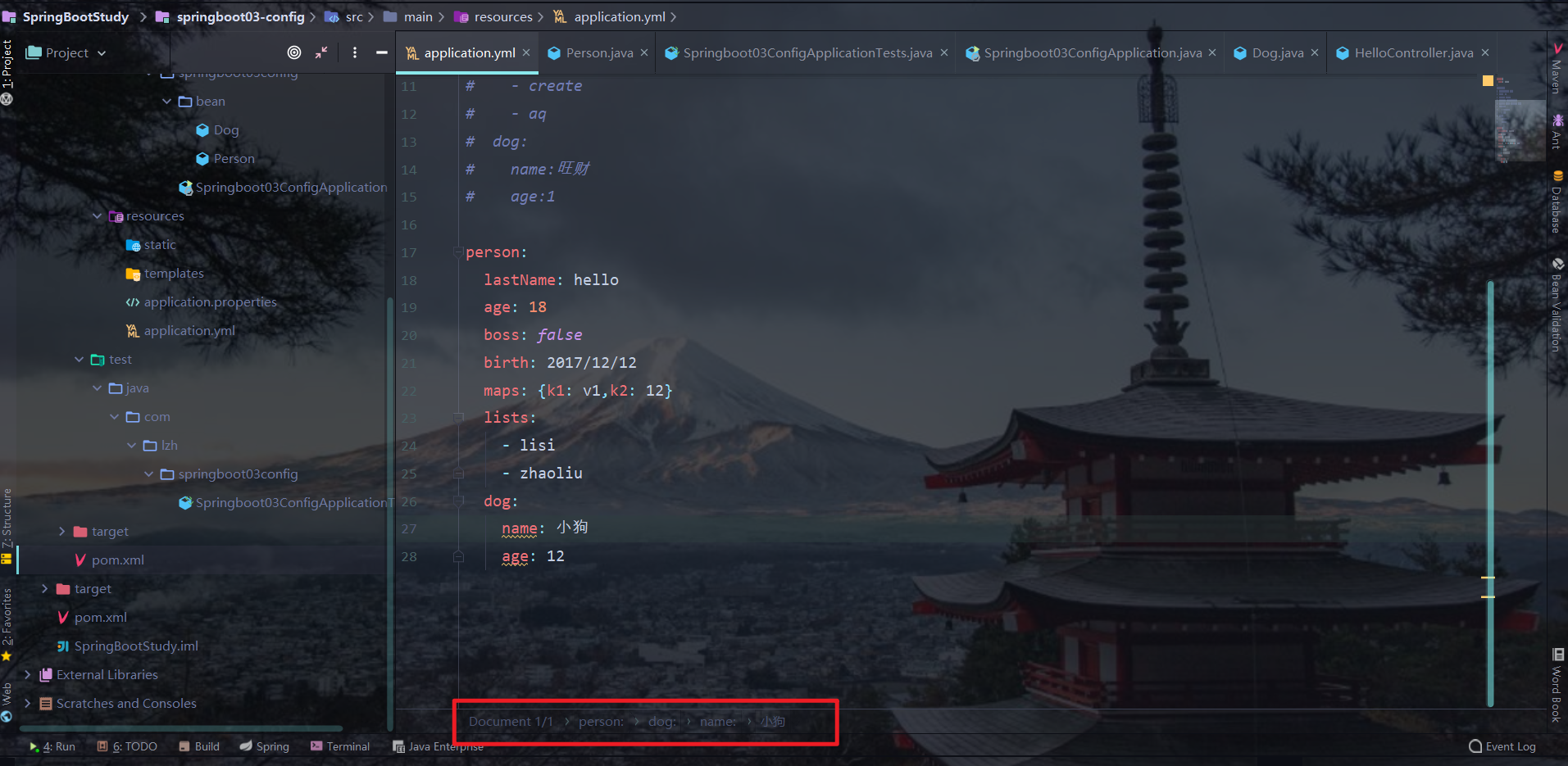Collapse the test folder
Image resolution: width=1568 pixels, height=766 pixels.
tap(80, 360)
